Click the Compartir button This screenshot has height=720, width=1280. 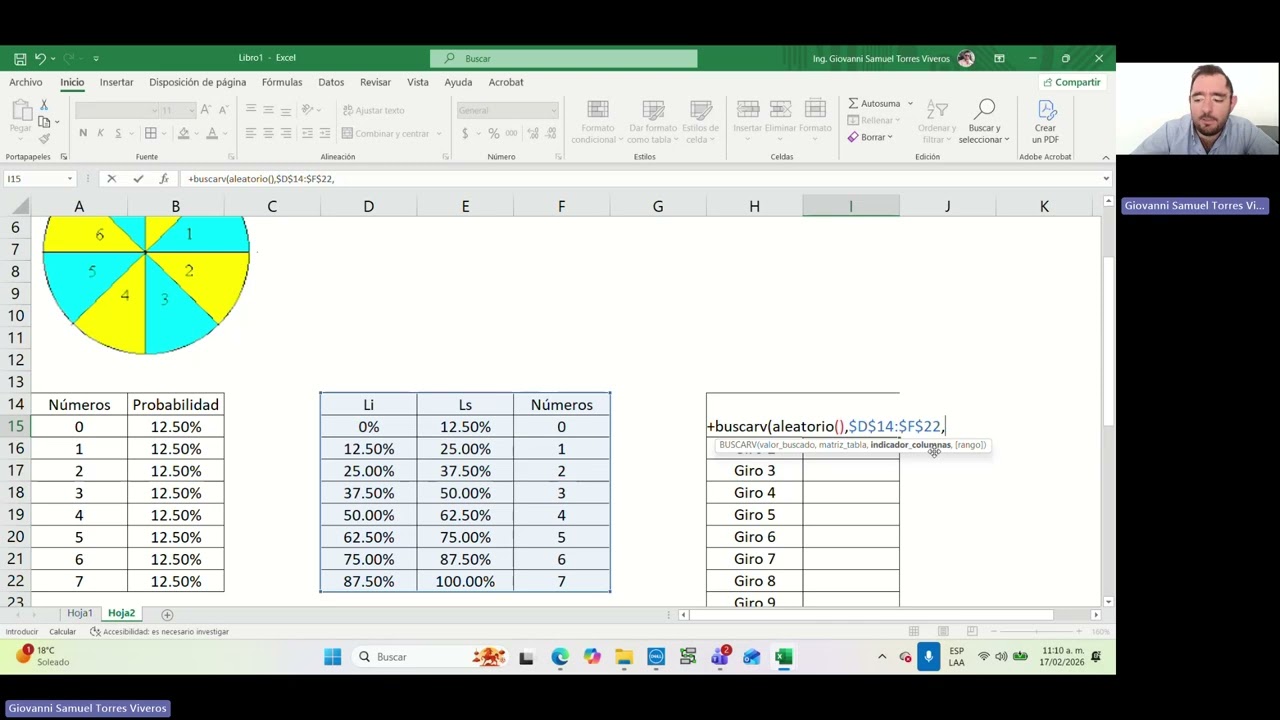pos(1071,82)
